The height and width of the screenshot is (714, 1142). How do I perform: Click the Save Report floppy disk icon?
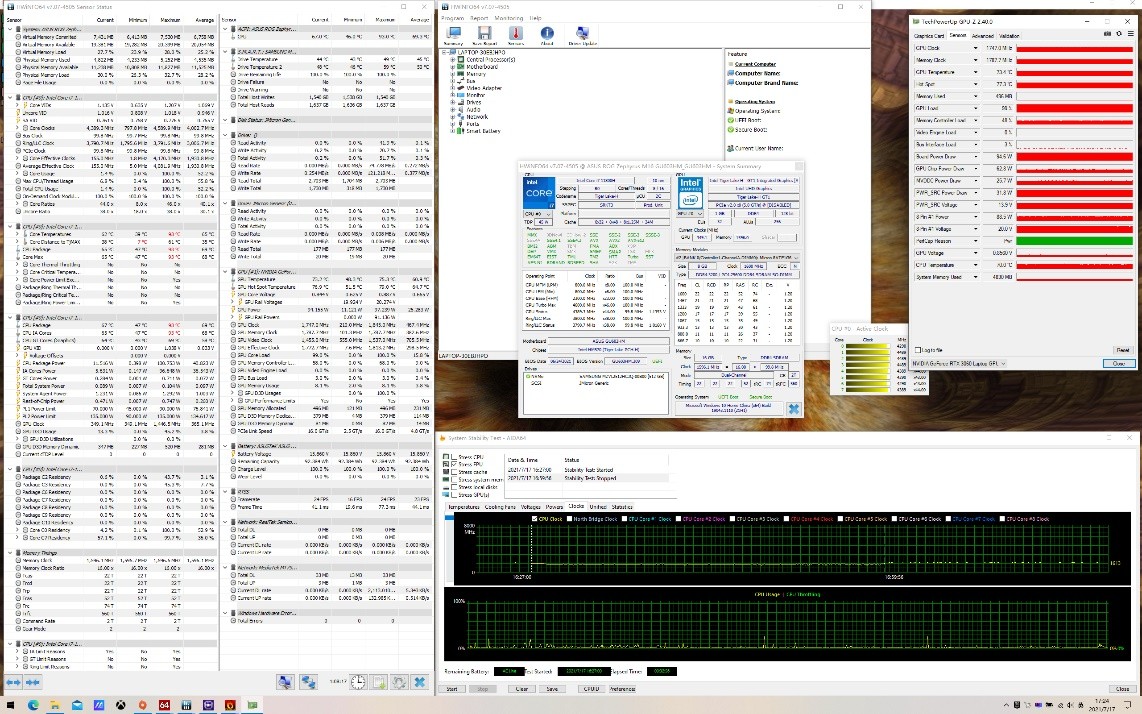coord(484,34)
